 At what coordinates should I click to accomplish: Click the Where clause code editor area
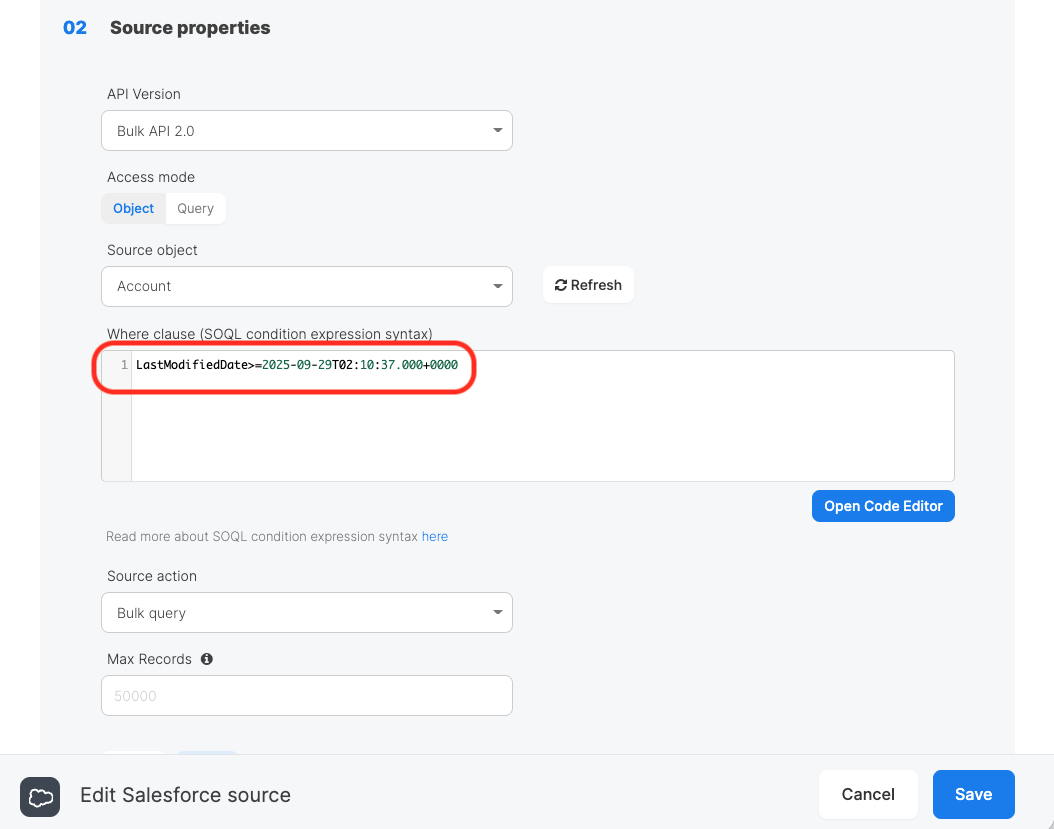(540, 415)
